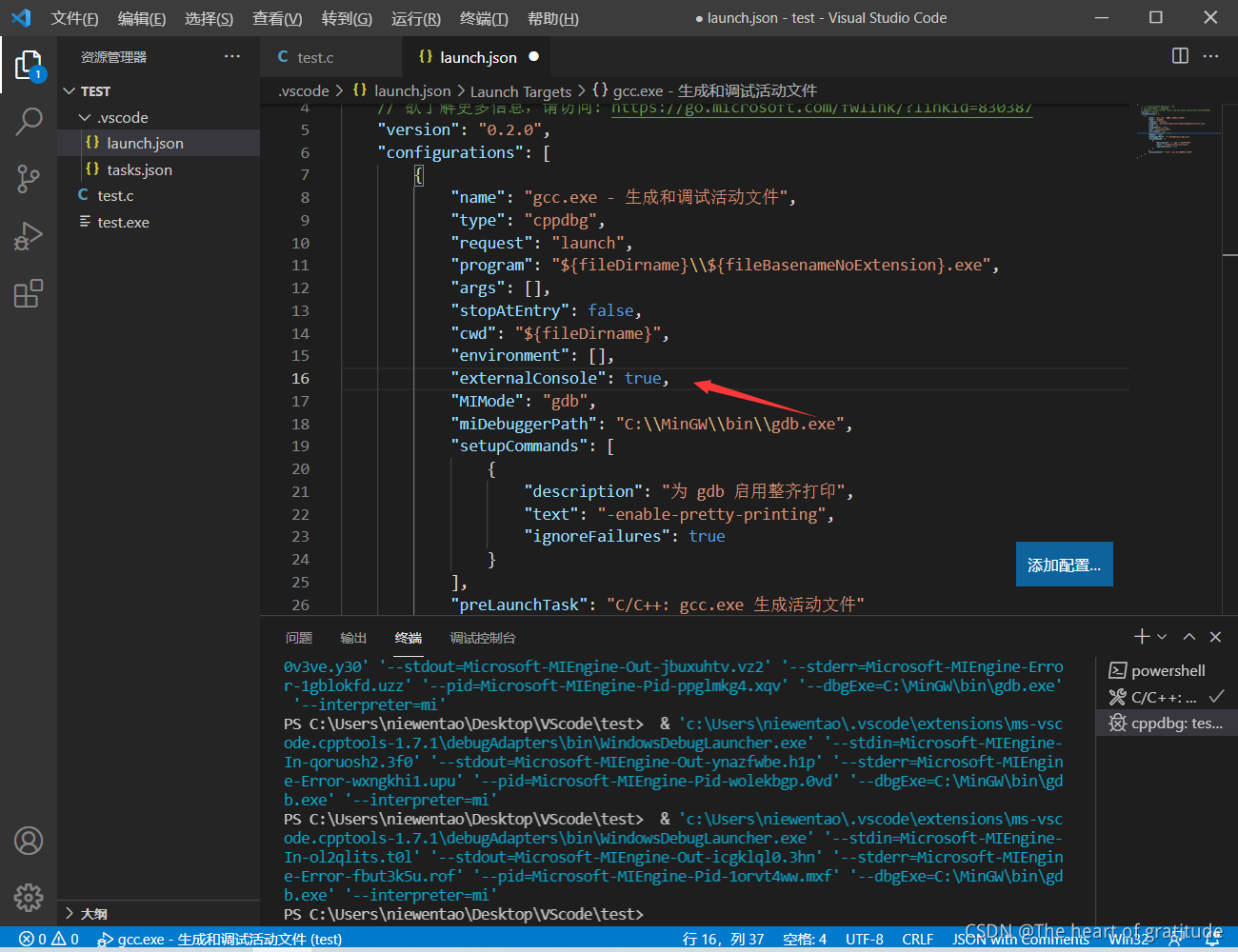Image resolution: width=1238 pixels, height=952 pixels.
Task: Open Explorer panel views and more actions
Action: pyautogui.click(x=232, y=56)
